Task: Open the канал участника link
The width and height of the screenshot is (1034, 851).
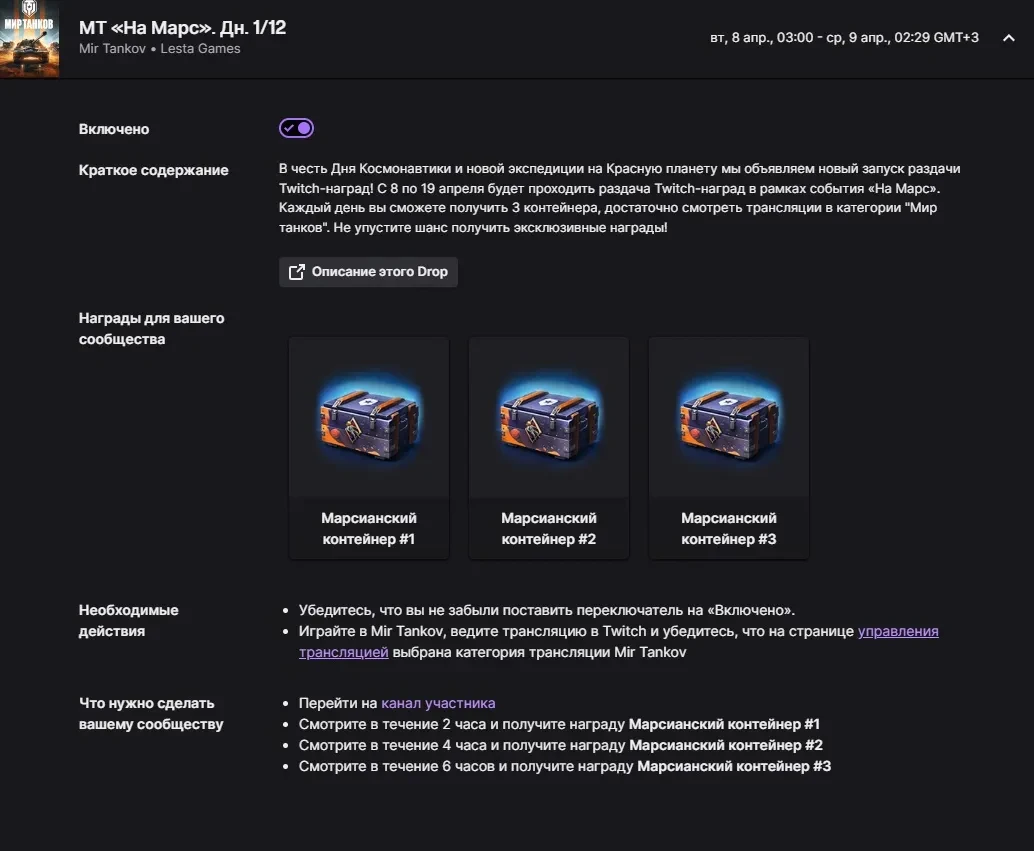Action: pos(438,703)
